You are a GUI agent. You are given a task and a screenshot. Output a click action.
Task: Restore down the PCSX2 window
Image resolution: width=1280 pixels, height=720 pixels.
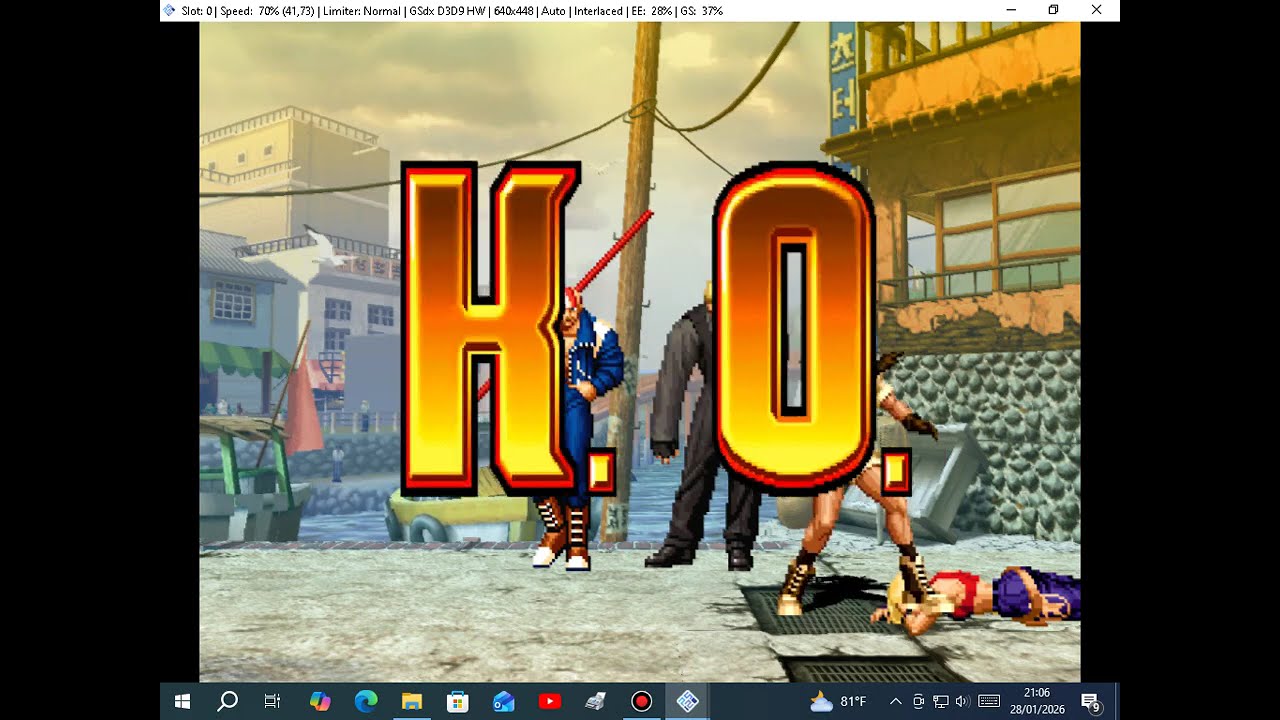pos(1054,10)
